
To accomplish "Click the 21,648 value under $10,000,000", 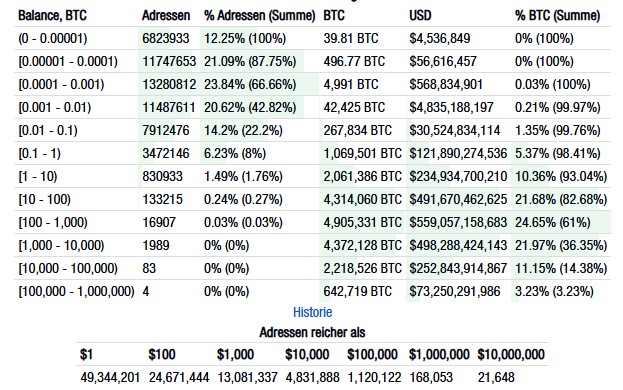I will click(496, 377).
